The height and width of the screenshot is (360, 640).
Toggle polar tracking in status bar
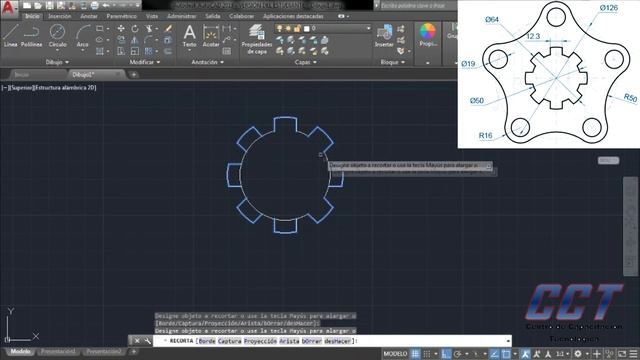[458, 353]
